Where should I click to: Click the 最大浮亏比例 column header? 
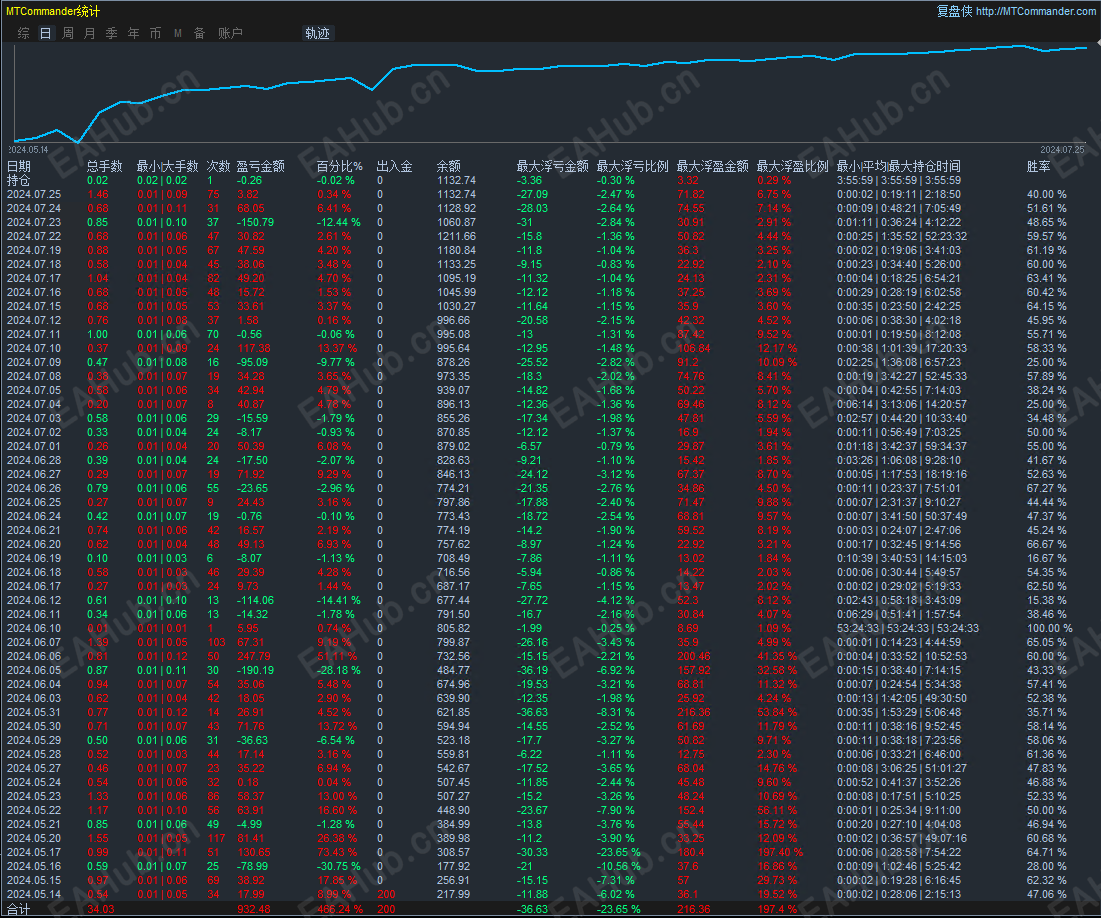633,166
